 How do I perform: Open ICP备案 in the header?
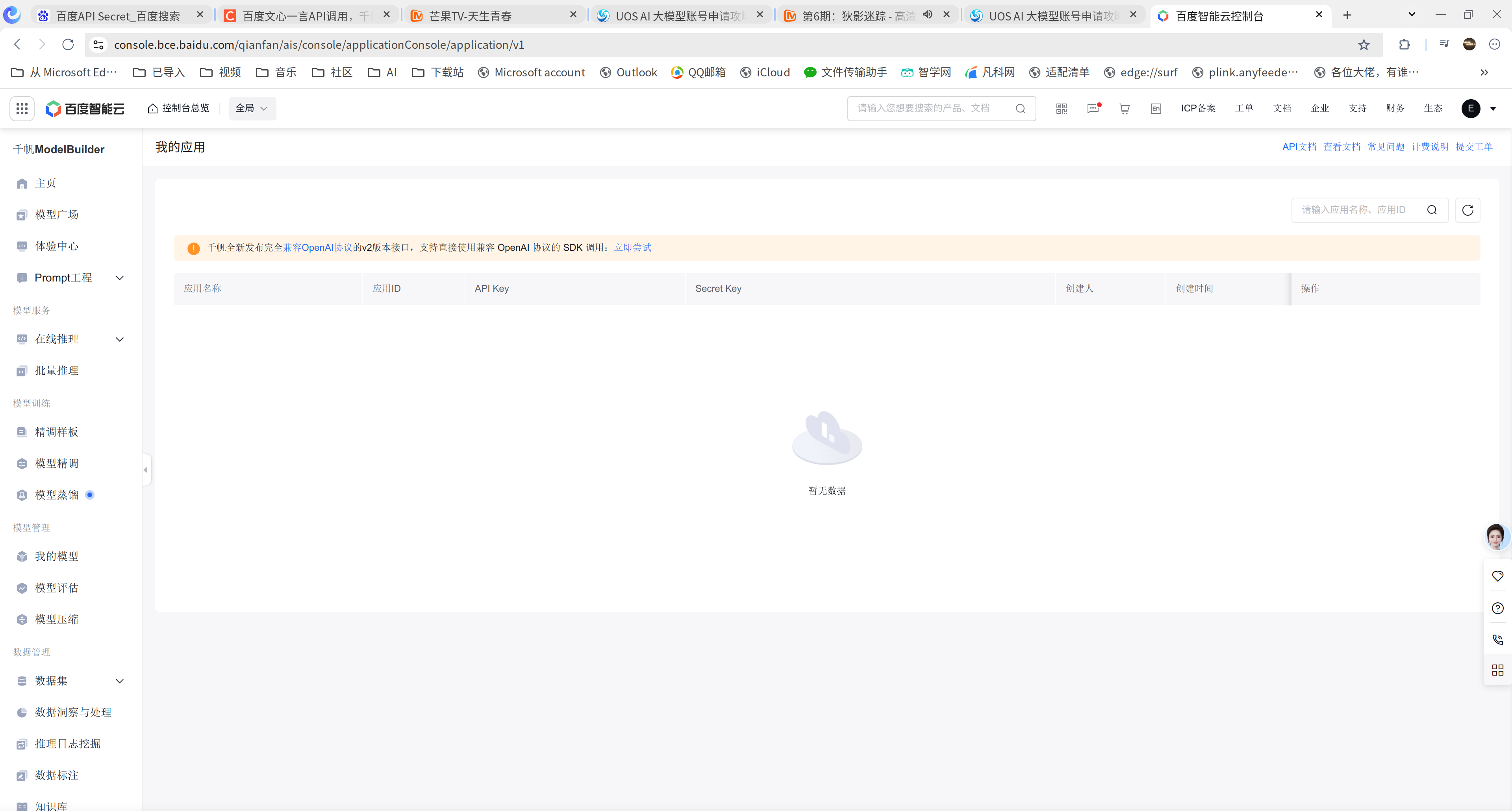(x=1199, y=109)
